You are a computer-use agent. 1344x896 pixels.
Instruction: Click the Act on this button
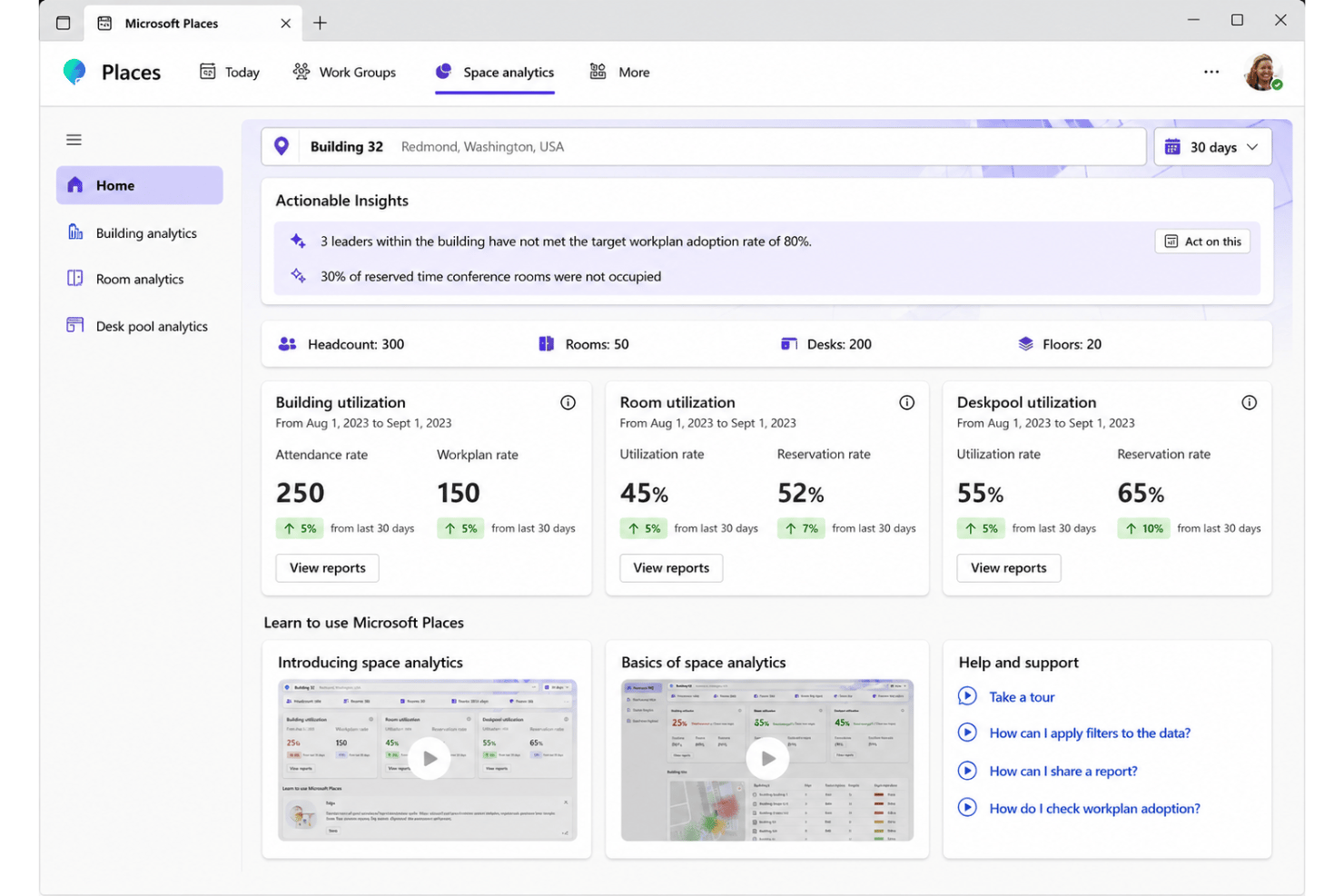click(x=1202, y=241)
